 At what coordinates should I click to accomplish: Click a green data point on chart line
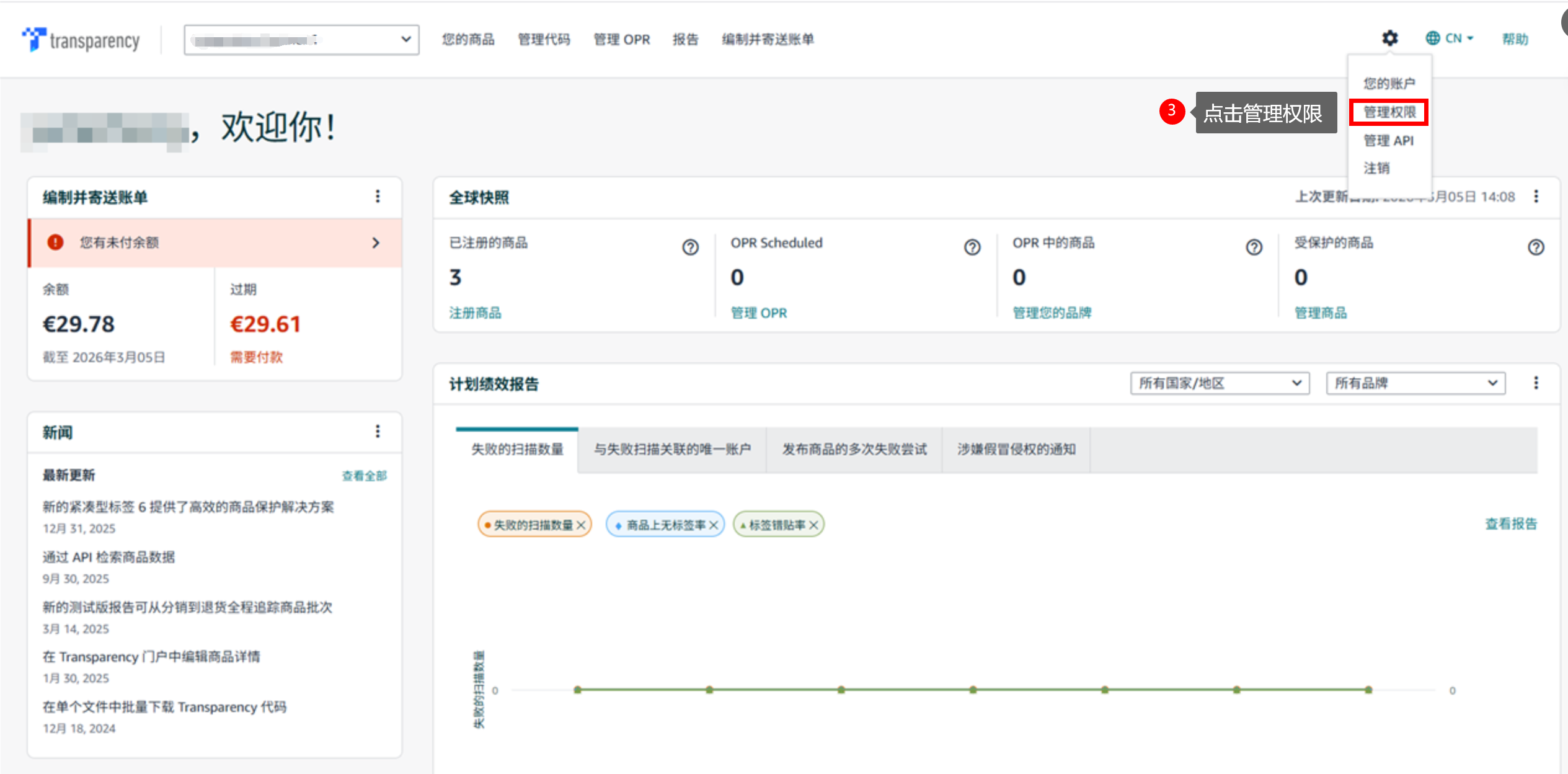pyautogui.click(x=973, y=690)
